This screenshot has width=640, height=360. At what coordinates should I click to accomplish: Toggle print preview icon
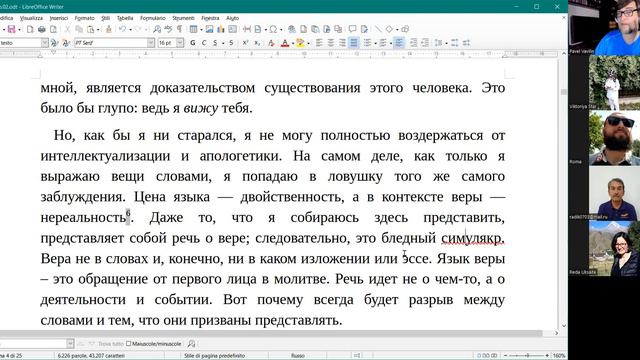point(53,29)
